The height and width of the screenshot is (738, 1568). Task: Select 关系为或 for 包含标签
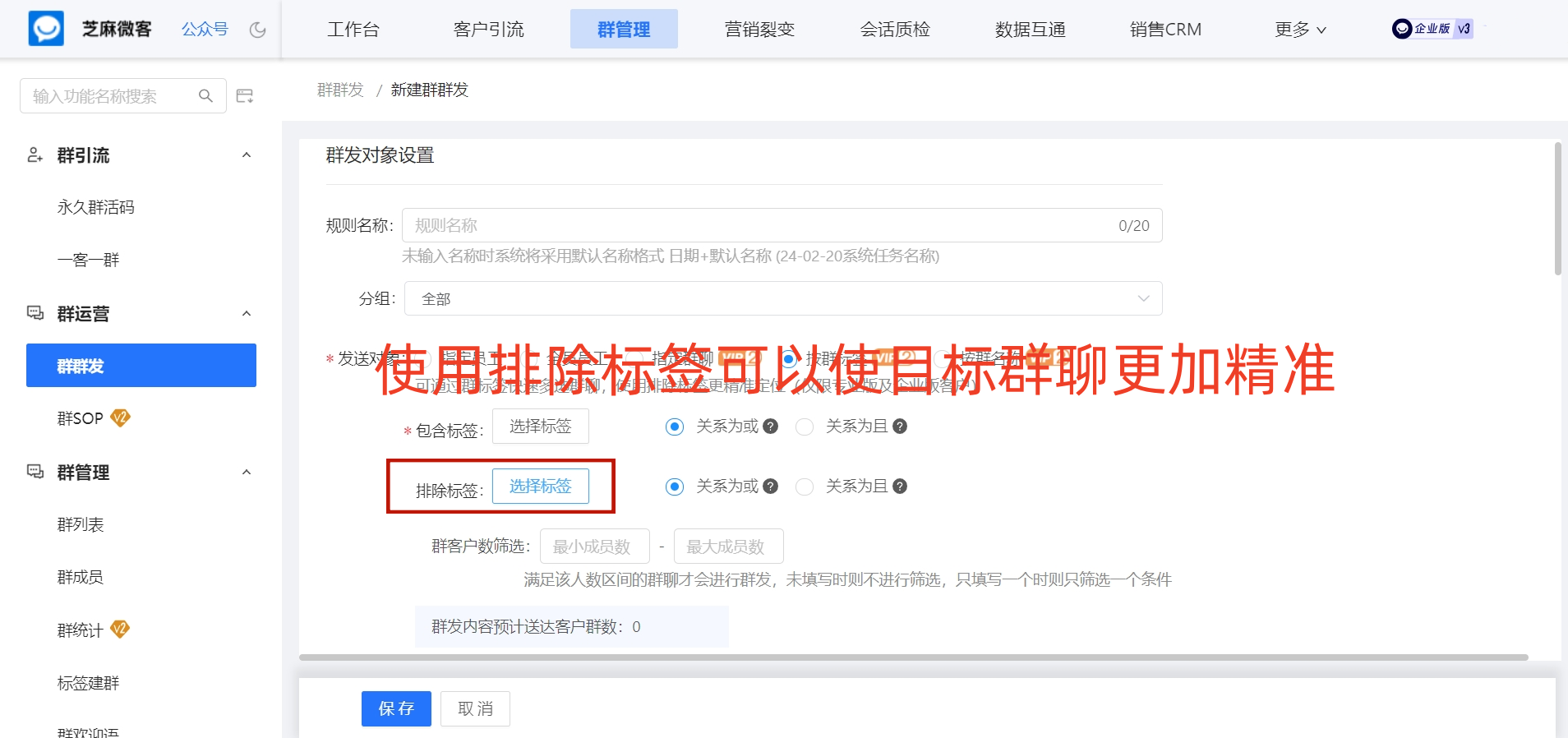click(x=675, y=427)
